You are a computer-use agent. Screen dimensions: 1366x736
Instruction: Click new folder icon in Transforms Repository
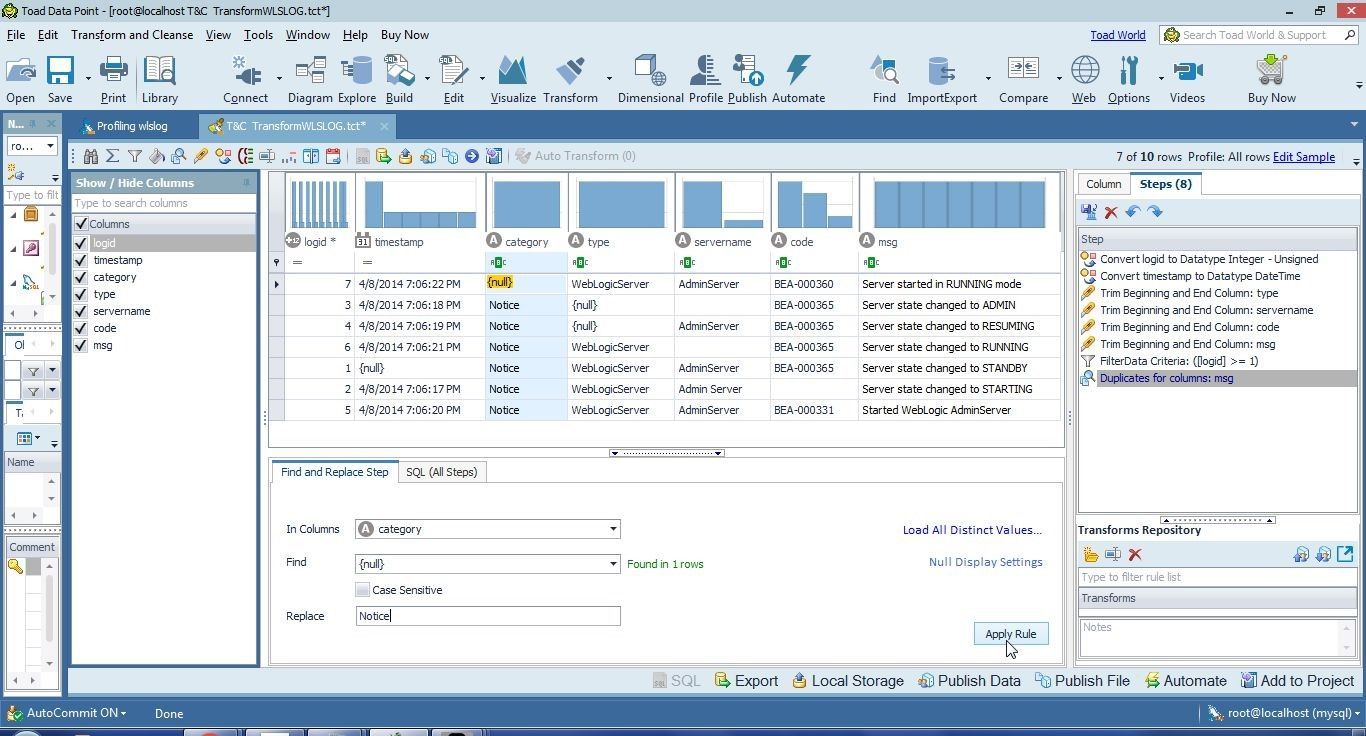click(x=1091, y=555)
